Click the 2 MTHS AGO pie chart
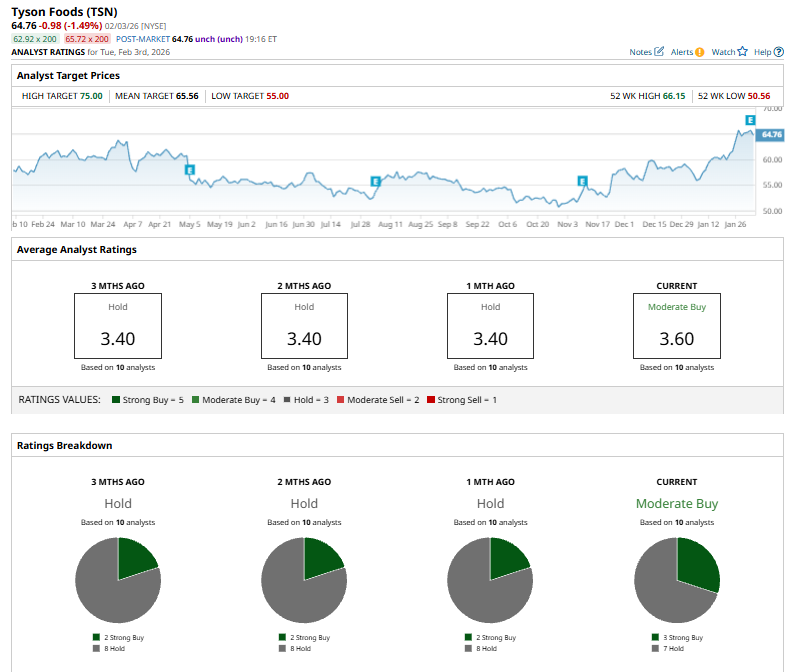This screenshot has height=672, width=795. pyautogui.click(x=304, y=580)
